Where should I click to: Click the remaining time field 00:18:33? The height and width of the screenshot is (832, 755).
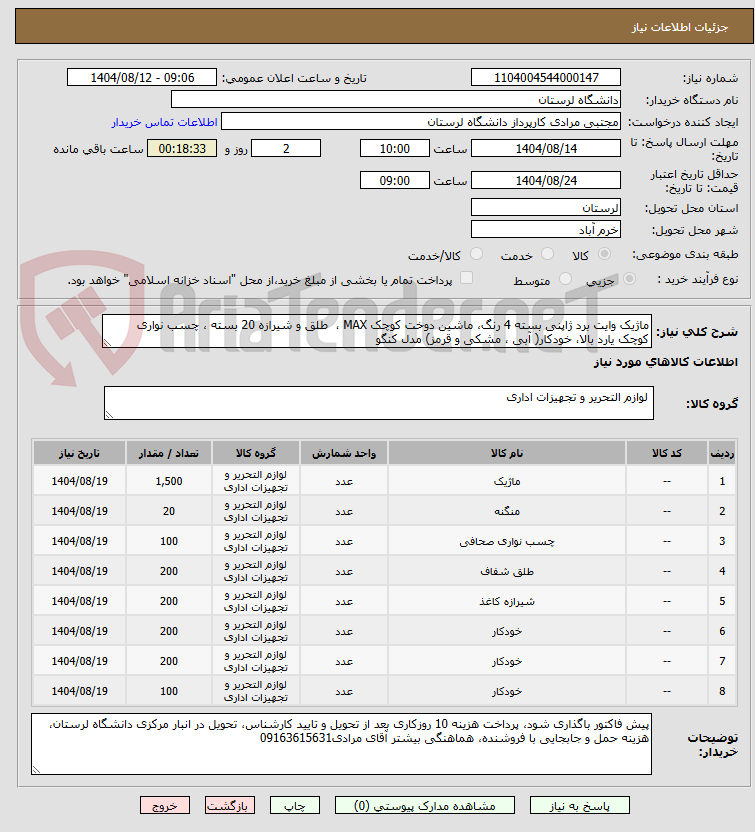pos(182,148)
